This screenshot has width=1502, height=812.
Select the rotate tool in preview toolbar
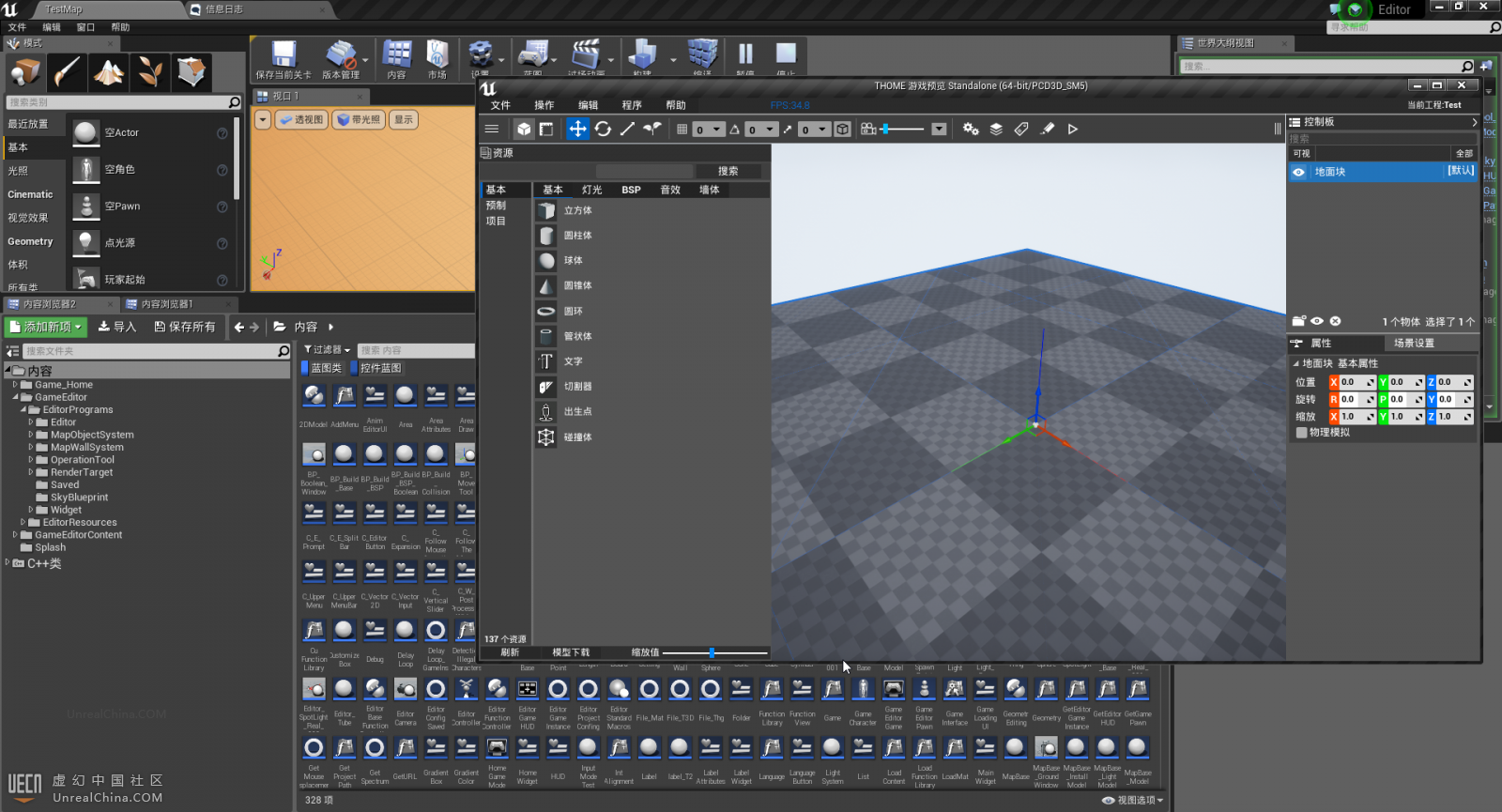603,130
